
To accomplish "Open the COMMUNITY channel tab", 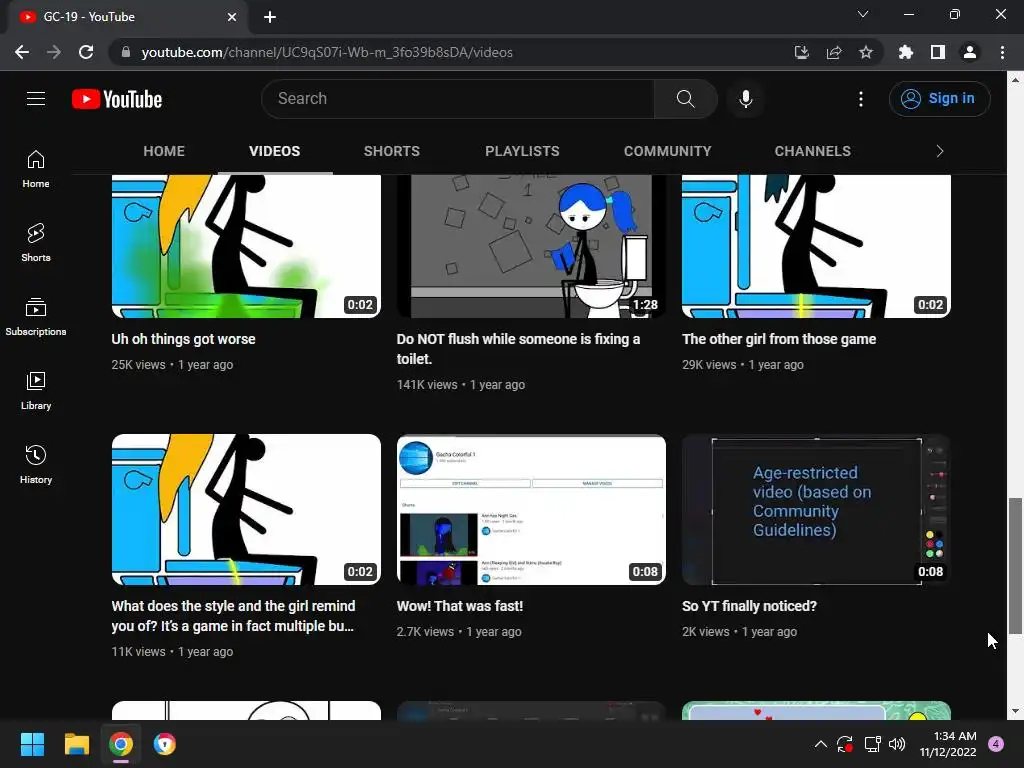I will pyautogui.click(x=667, y=151).
